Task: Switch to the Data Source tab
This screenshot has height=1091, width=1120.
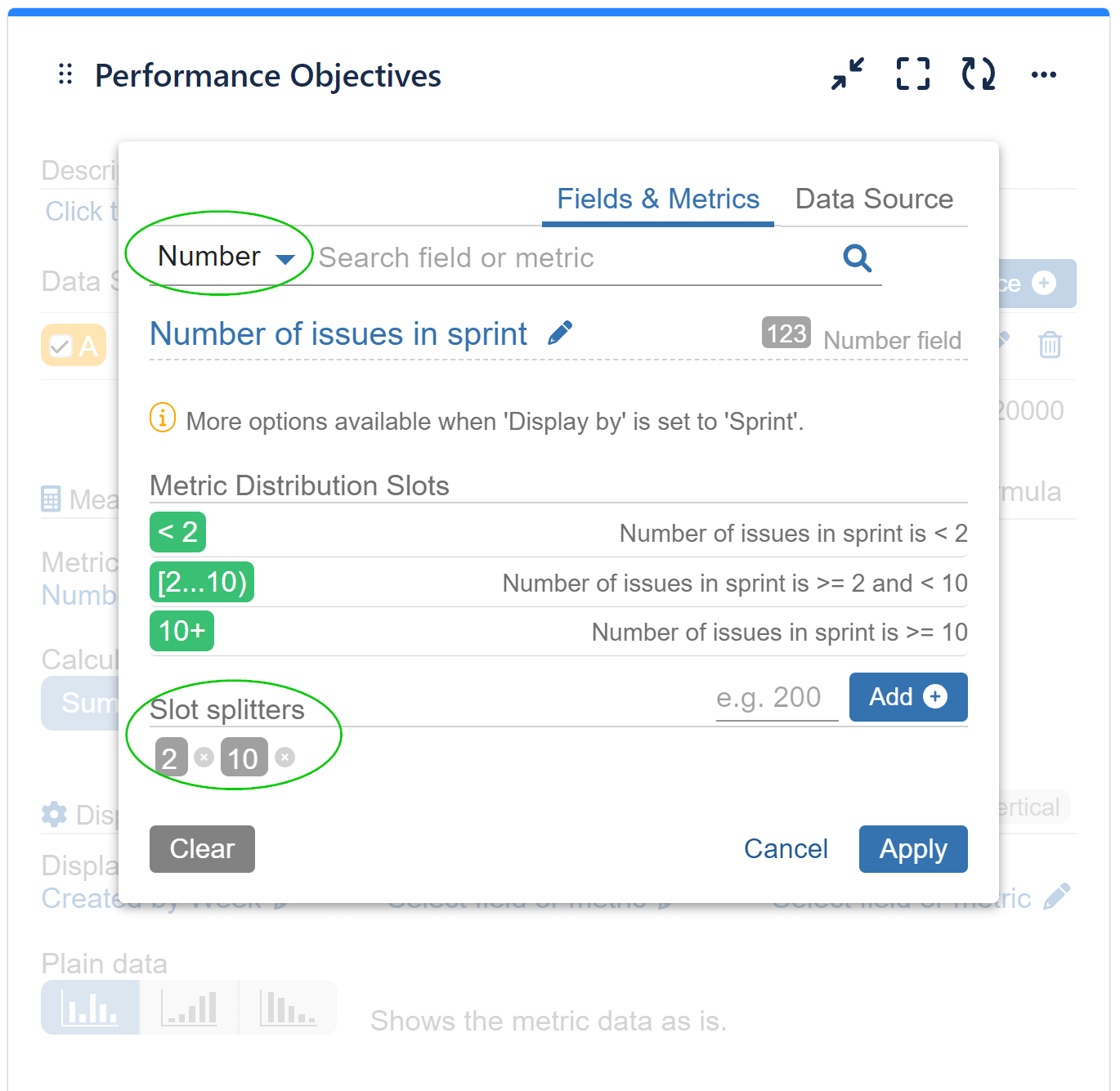Action: coord(873,199)
